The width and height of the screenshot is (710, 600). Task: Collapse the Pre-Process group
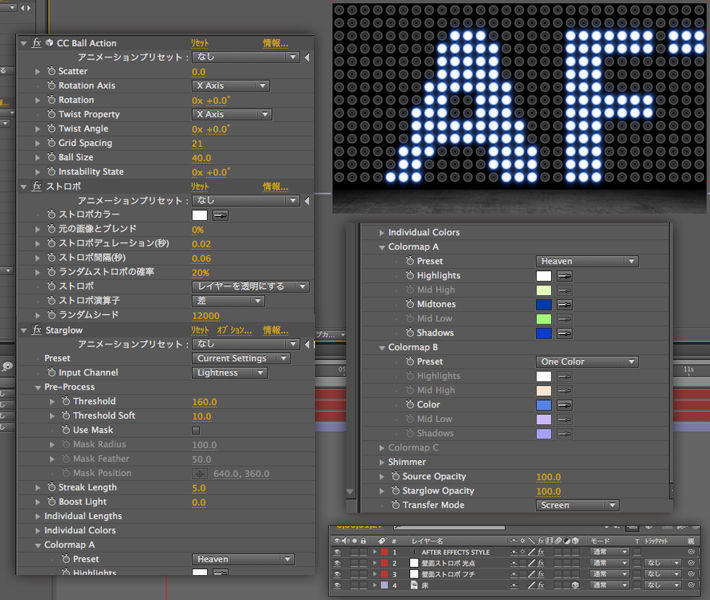[38, 387]
